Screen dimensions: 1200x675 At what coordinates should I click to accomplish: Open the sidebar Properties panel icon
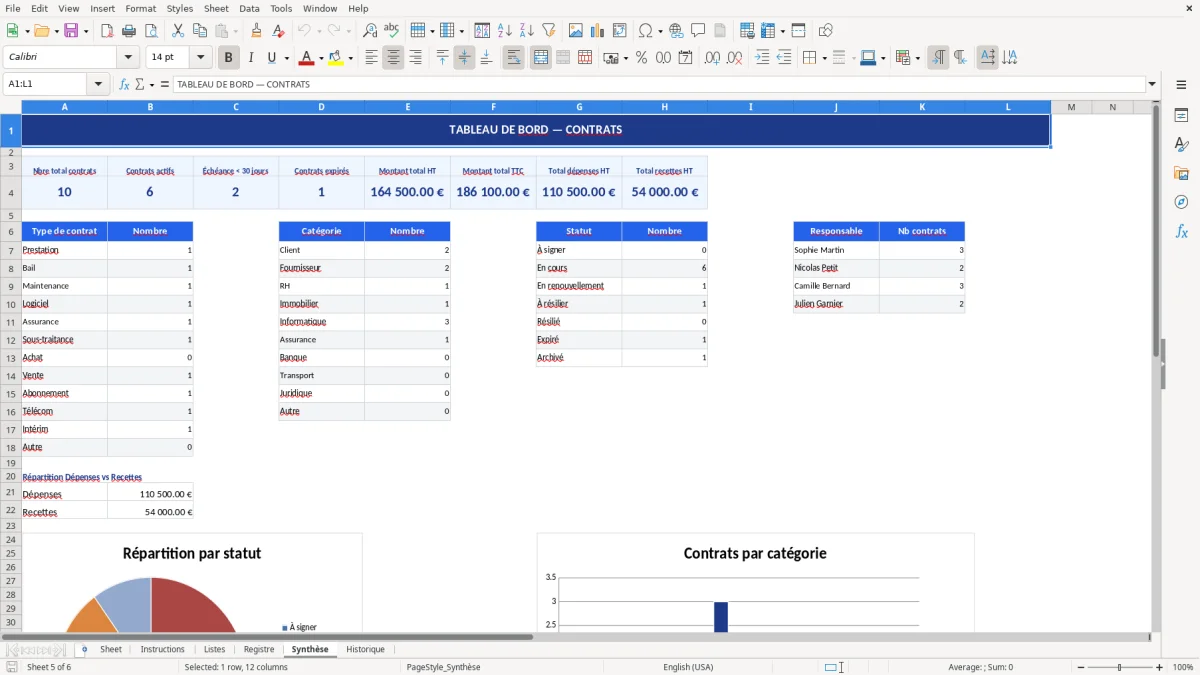click(1181, 116)
